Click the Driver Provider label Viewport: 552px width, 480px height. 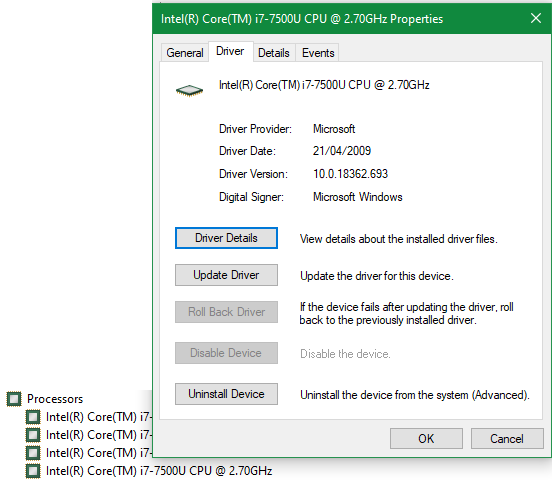pos(255,129)
